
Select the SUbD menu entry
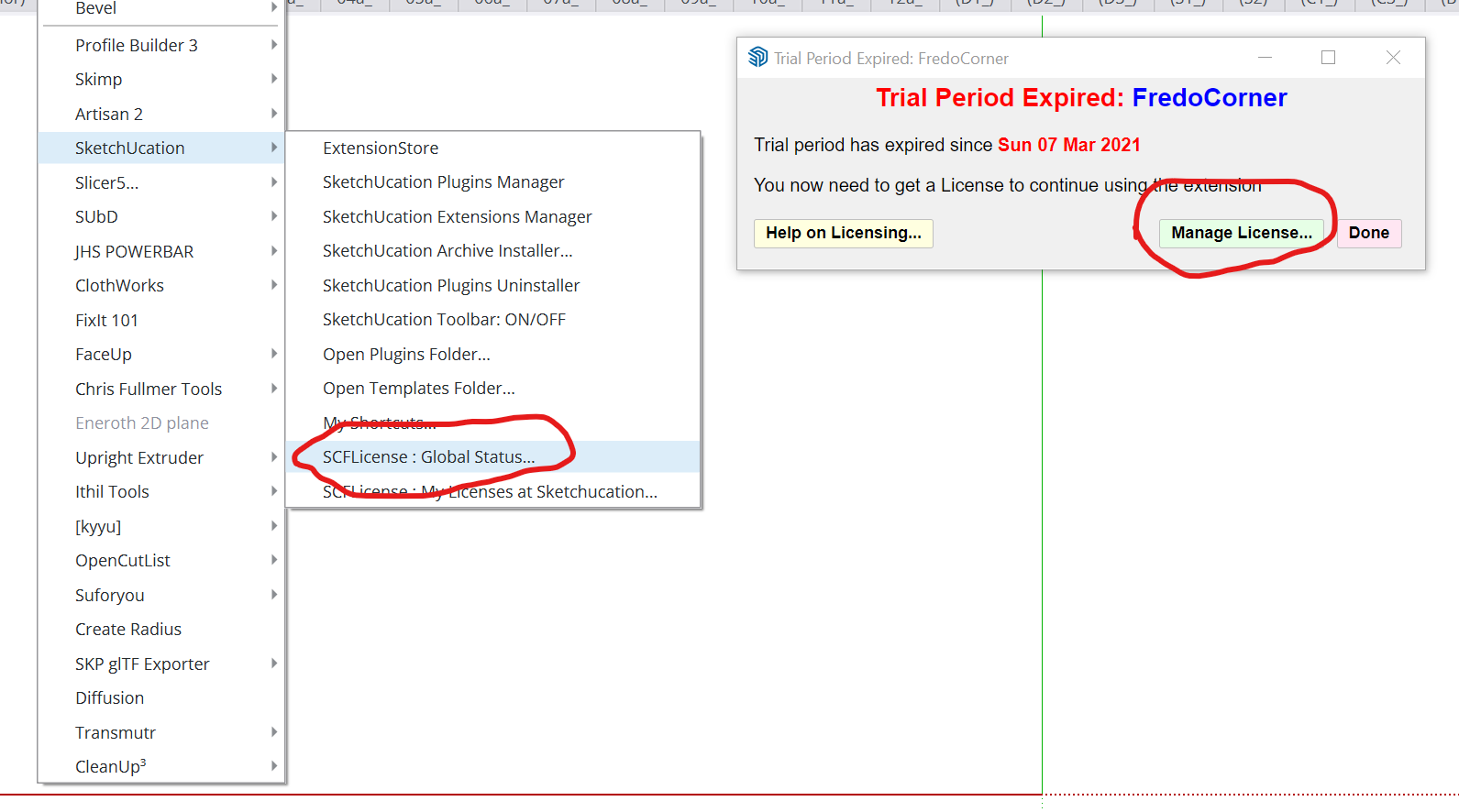(x=161, y=217)
